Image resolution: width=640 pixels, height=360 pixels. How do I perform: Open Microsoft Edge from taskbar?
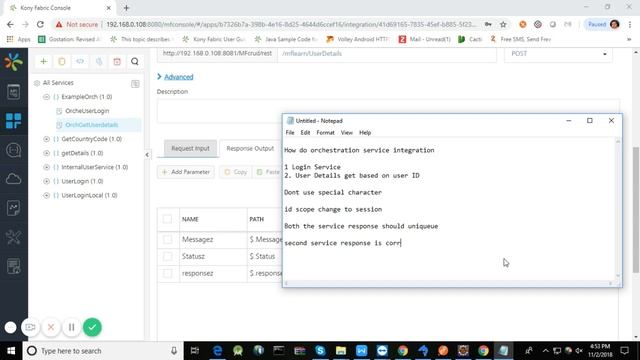tap(218, 351)
